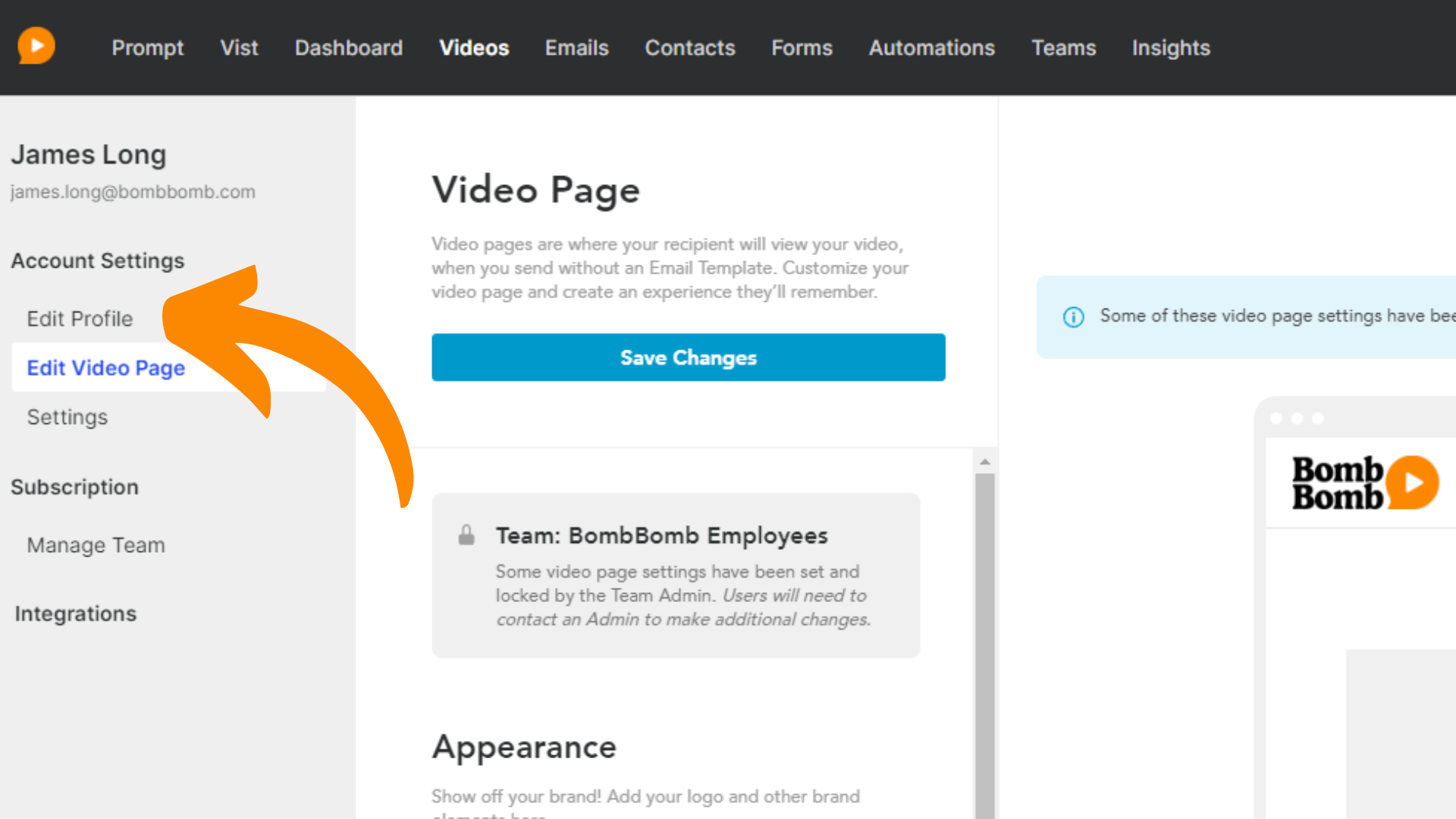1456x819 pixels.
Task: Open the Videos section
Action: (x=474, y=48)
